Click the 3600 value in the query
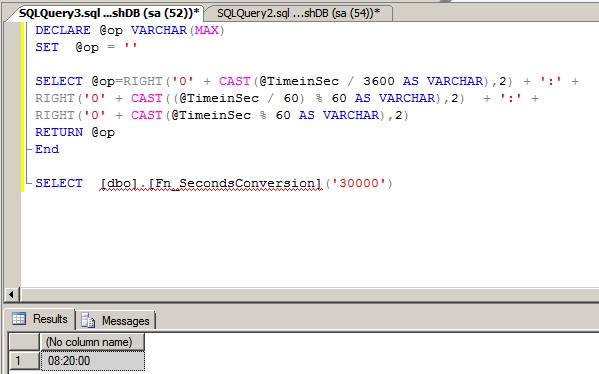599x374 pixels. click(x=379, y=81)
